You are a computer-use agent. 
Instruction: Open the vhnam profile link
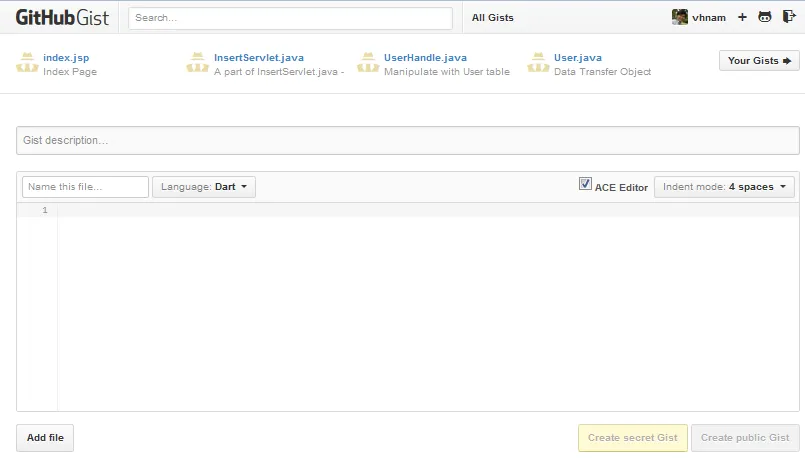click(708, 18)
